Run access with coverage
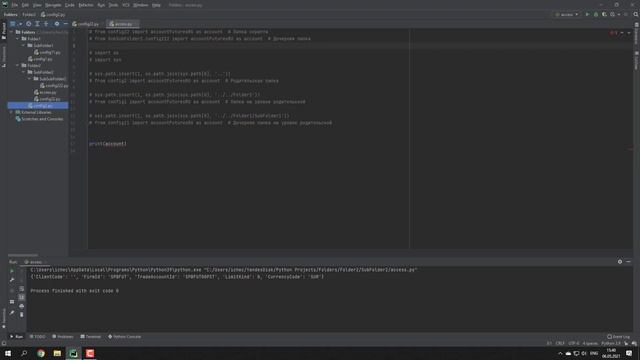This screenshot has height=360, width=640. [x=604, y=14]
